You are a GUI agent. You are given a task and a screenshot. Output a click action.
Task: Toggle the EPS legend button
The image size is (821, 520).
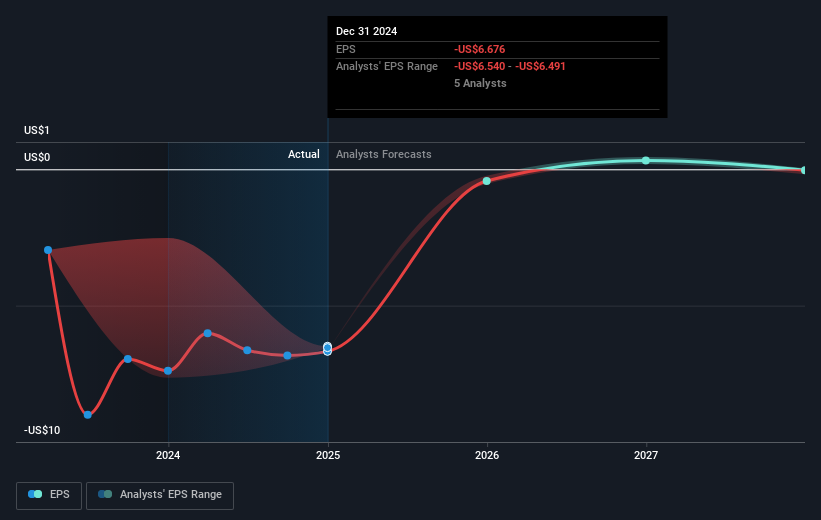pyautogui.click(x=49, y=495)
